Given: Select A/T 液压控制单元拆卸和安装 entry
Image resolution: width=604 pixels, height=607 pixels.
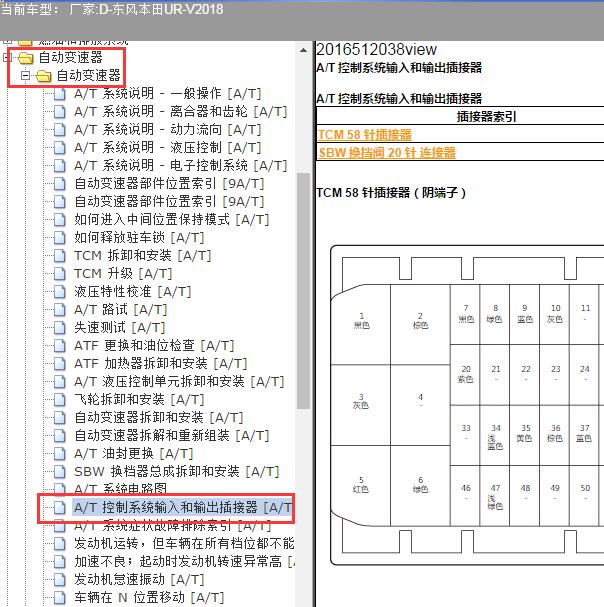Looking at the screenshot, I should tap(179, 382).
